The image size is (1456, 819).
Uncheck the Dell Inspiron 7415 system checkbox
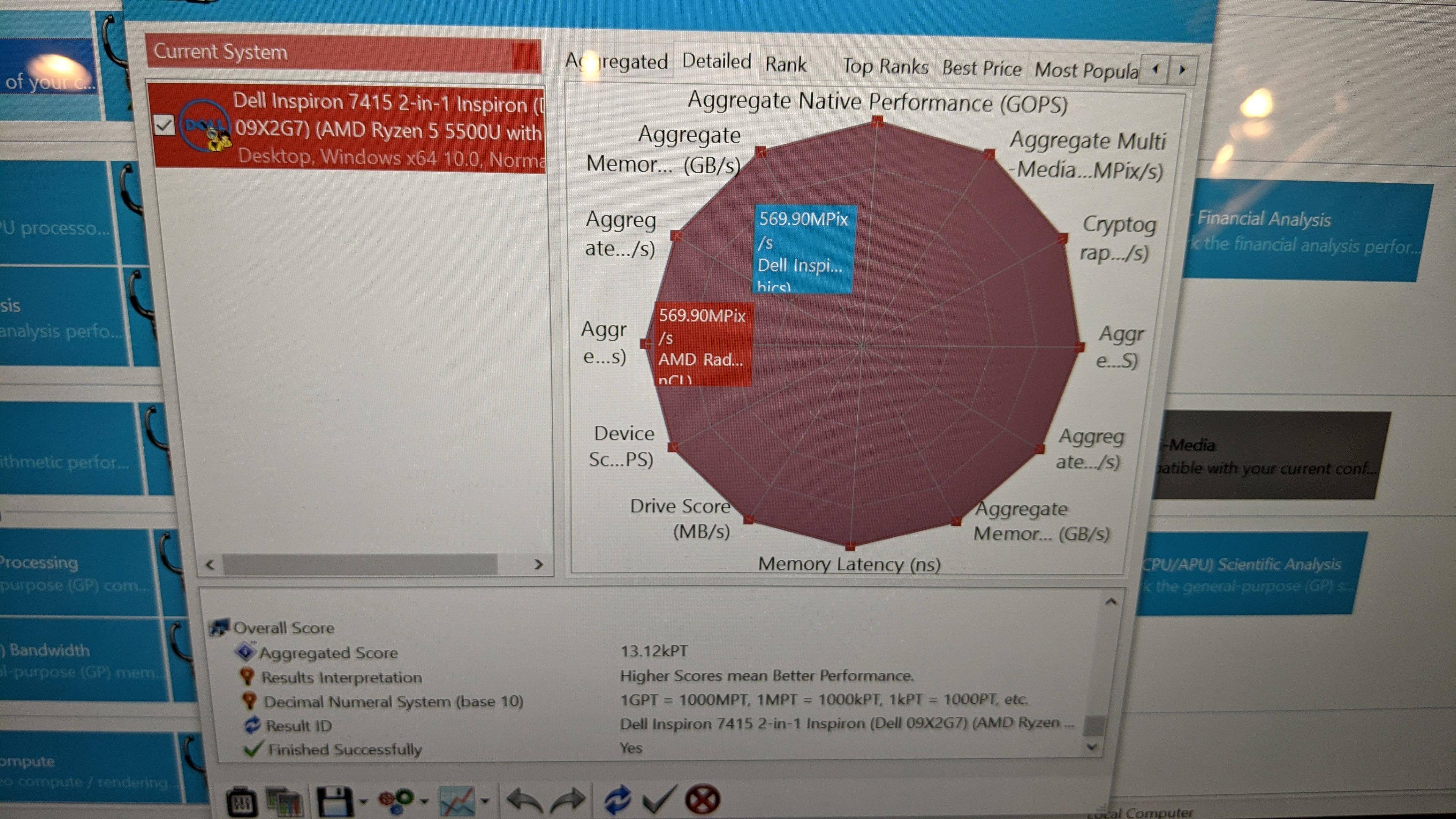pyautogui.click(x=164, y=125)
